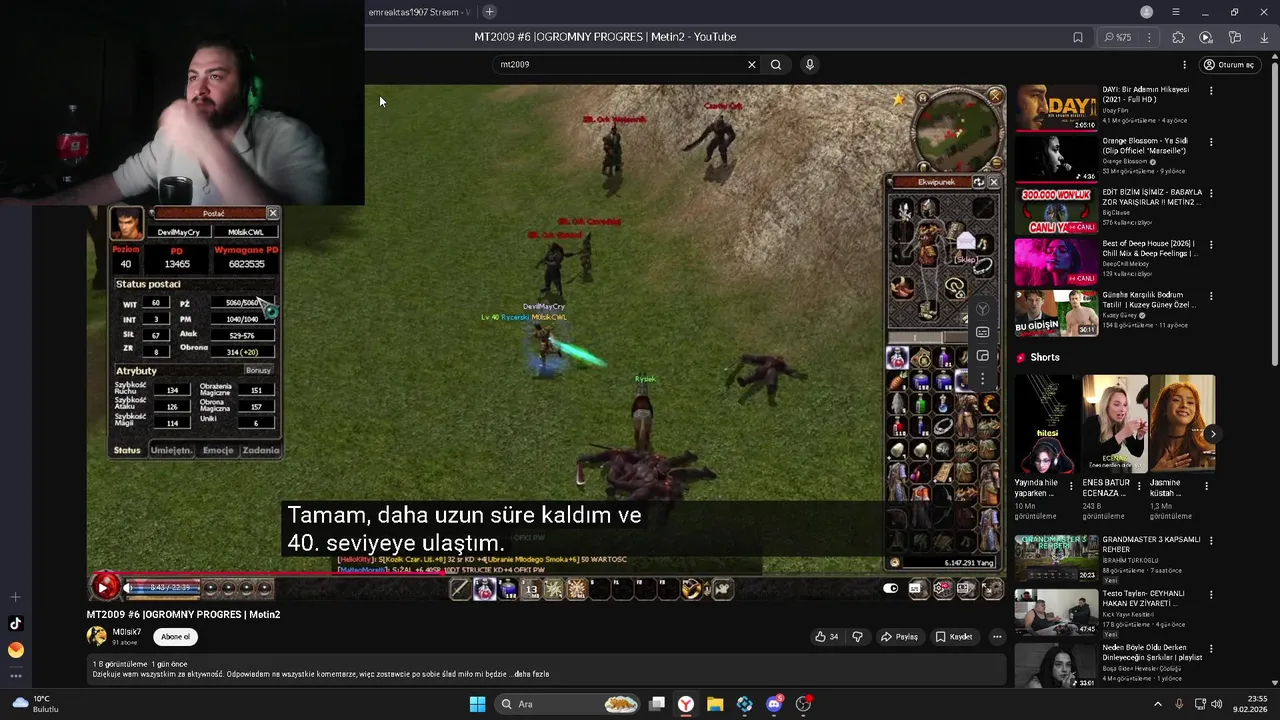1280x720 pixels.
Task: Add sidebar item with plus icon
Action: click(15, 597)
